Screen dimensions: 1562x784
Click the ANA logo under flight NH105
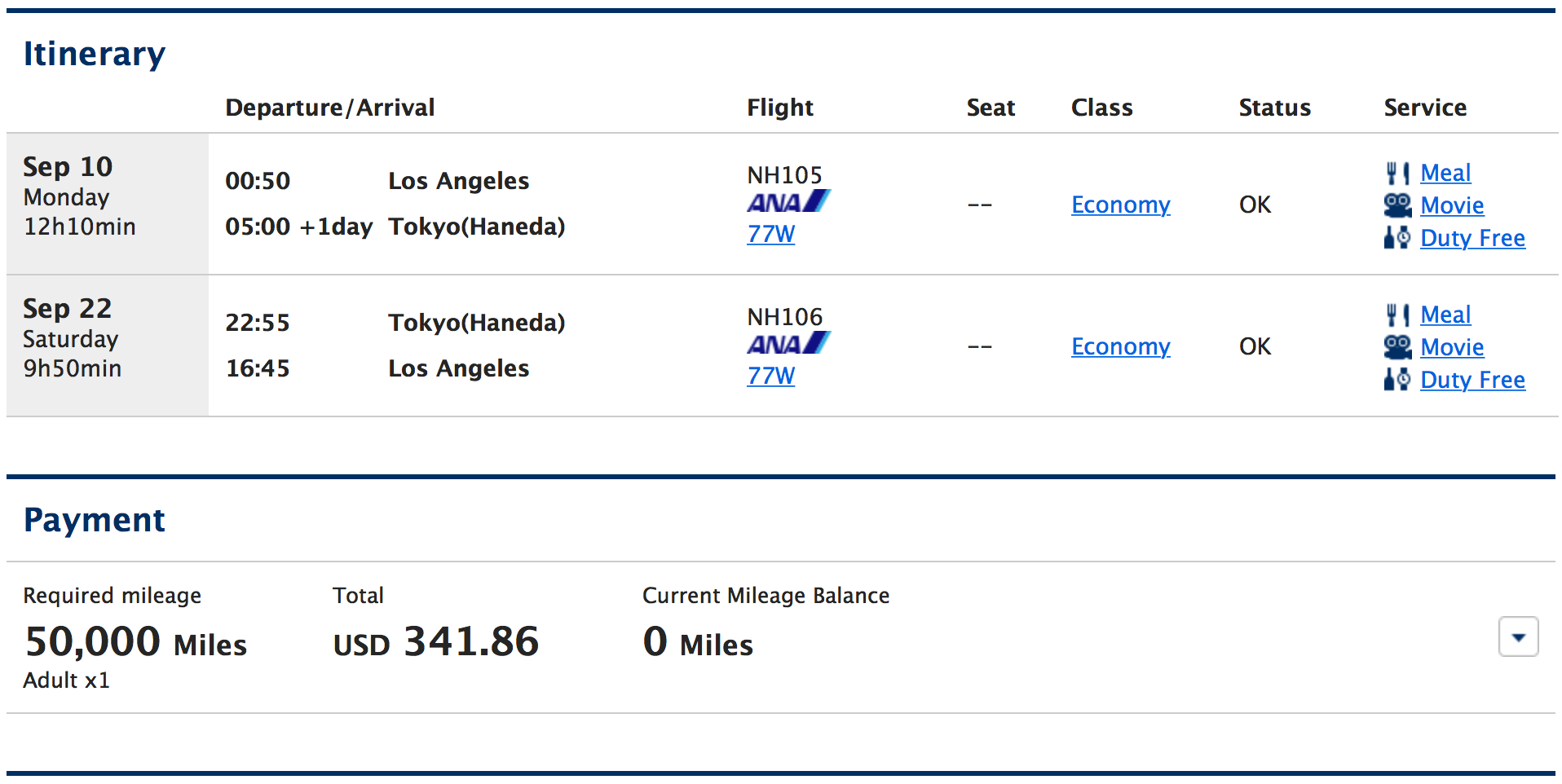[x=788, y=202]
